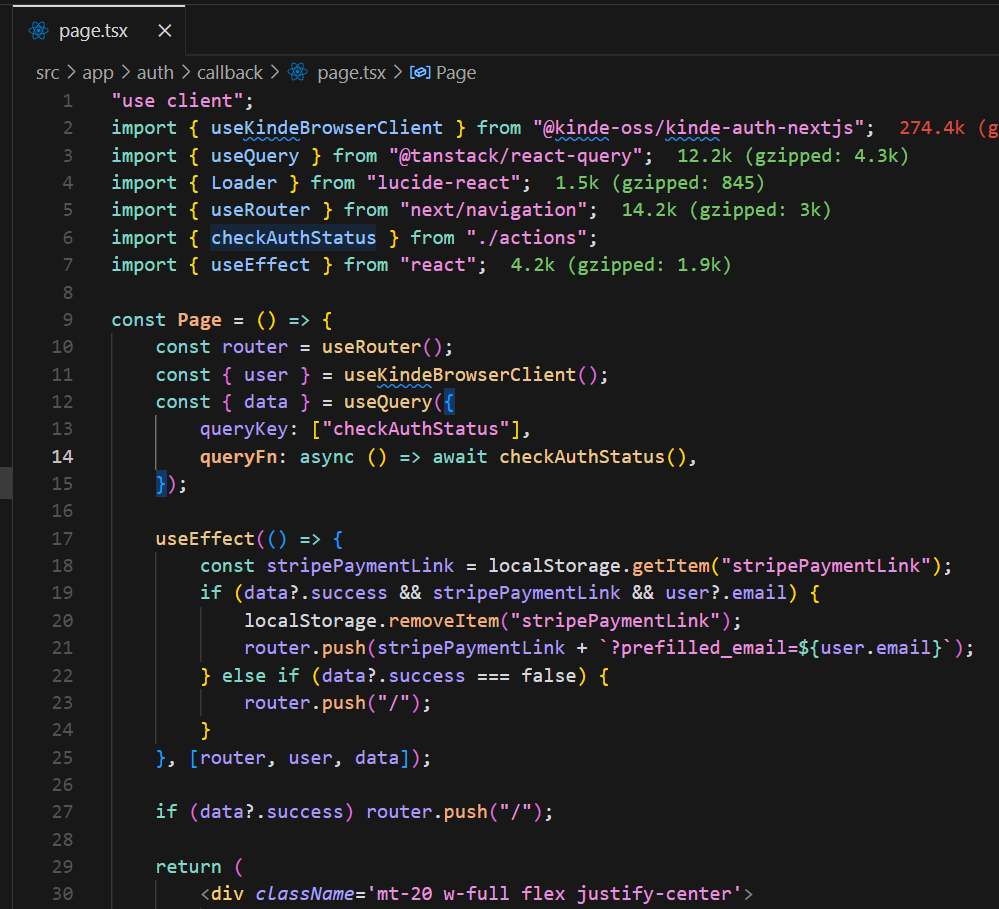Screen dimensions: 999x909
Task: Open the callback breadcrumb segment
Action: click(230, 73)
